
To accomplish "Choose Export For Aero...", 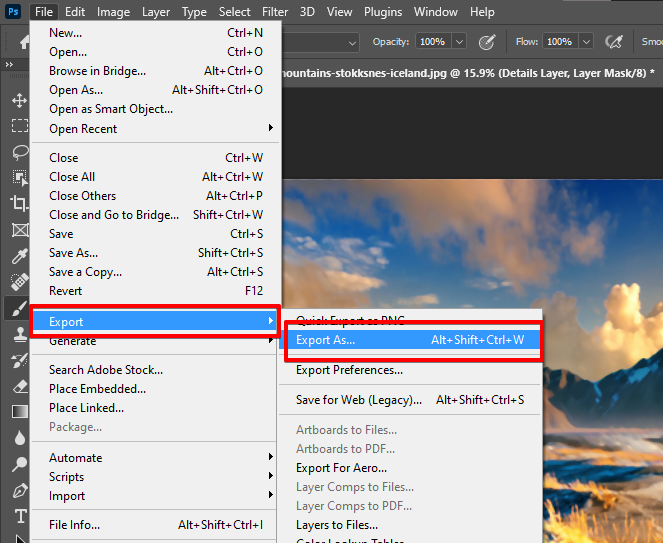I will pos(410,468).
